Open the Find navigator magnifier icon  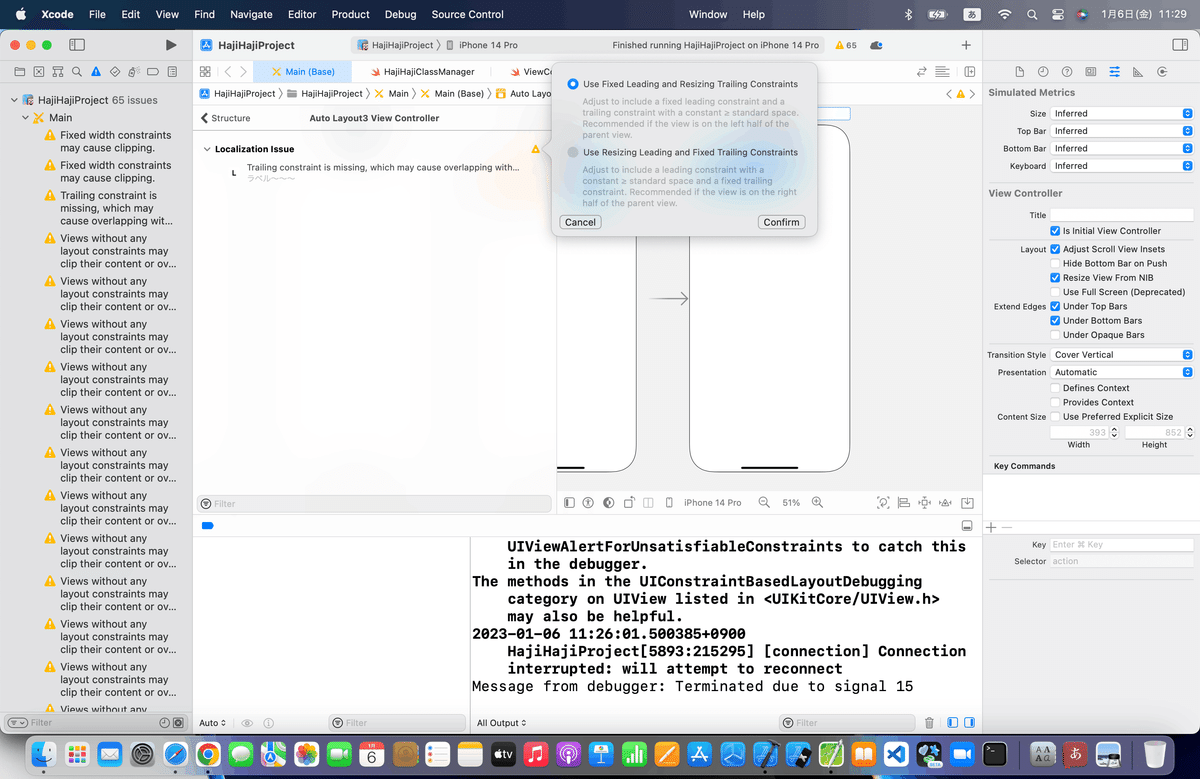tap(76, 72)
